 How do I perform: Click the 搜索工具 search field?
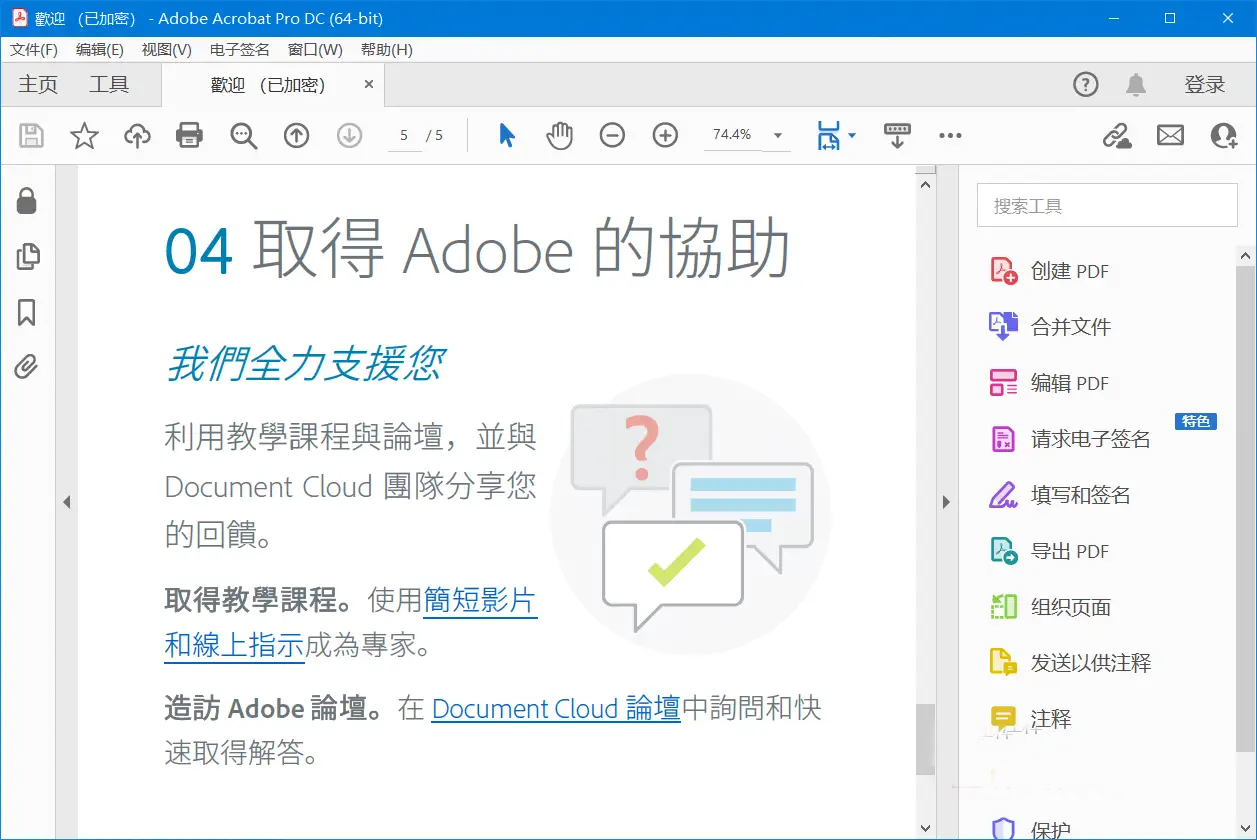[x=1107, y=205]
